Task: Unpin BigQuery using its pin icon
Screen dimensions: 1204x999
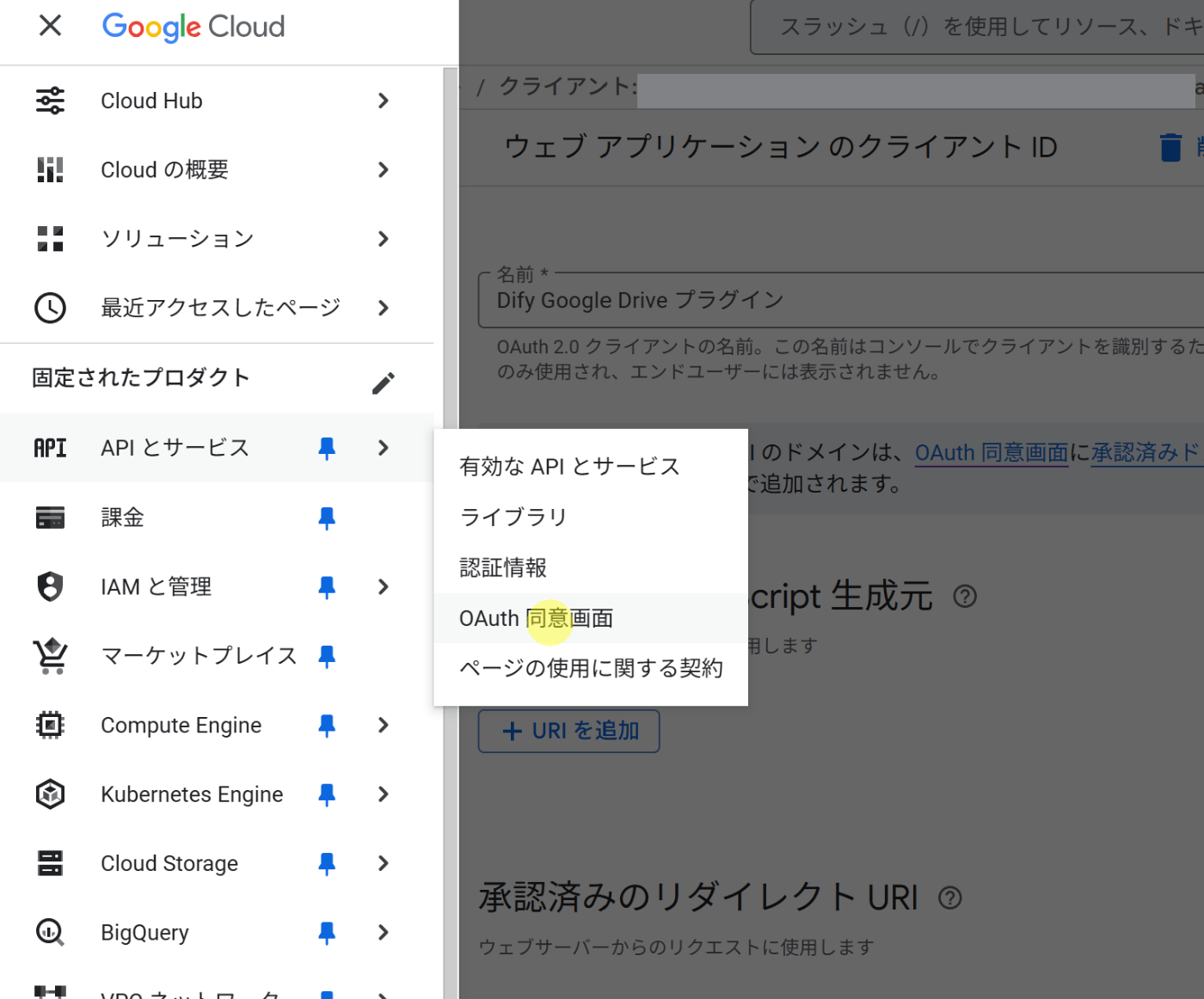Action: [x=327, y=933]
